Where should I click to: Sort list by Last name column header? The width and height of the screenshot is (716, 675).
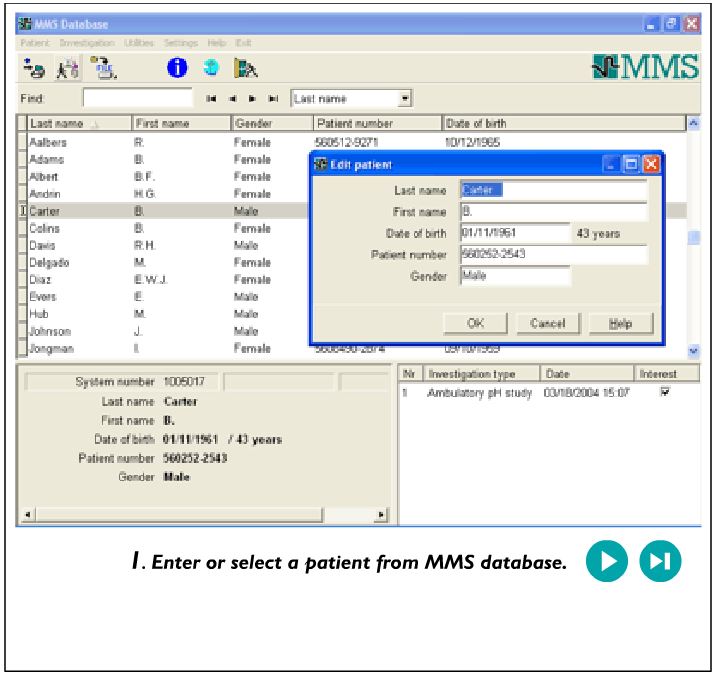click(70, 124)
